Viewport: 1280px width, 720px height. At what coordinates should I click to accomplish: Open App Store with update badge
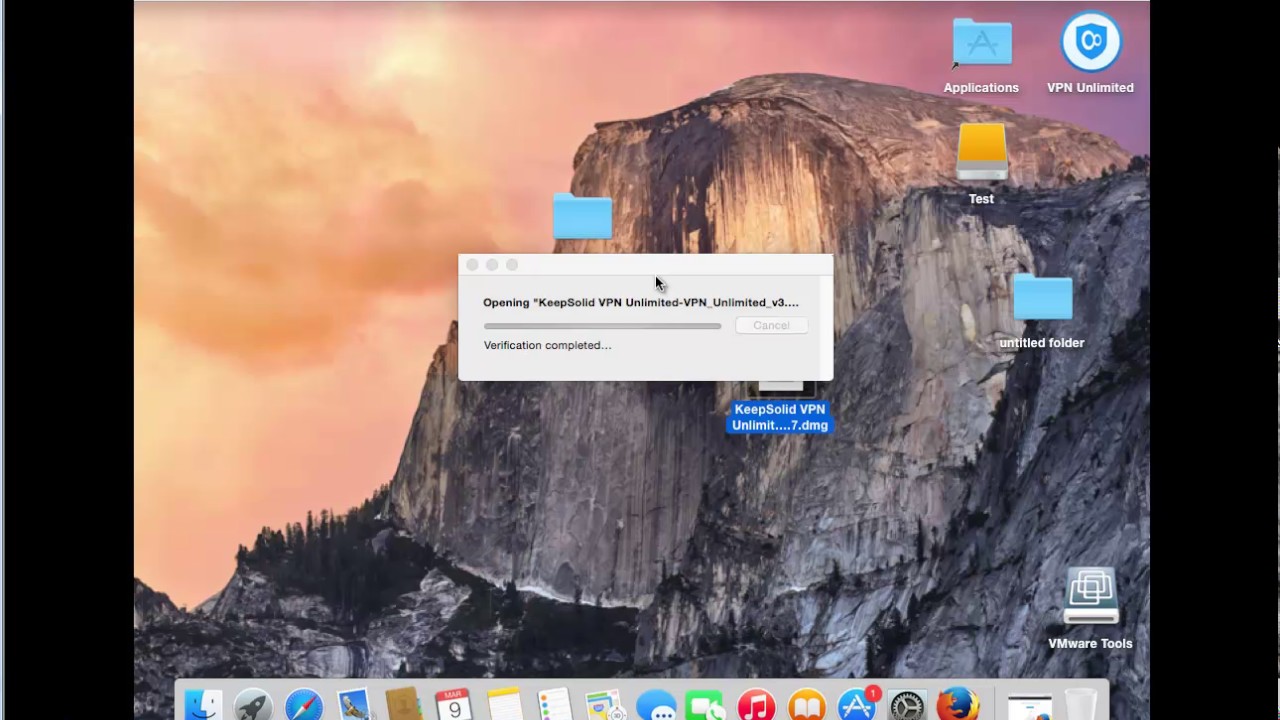858,706
